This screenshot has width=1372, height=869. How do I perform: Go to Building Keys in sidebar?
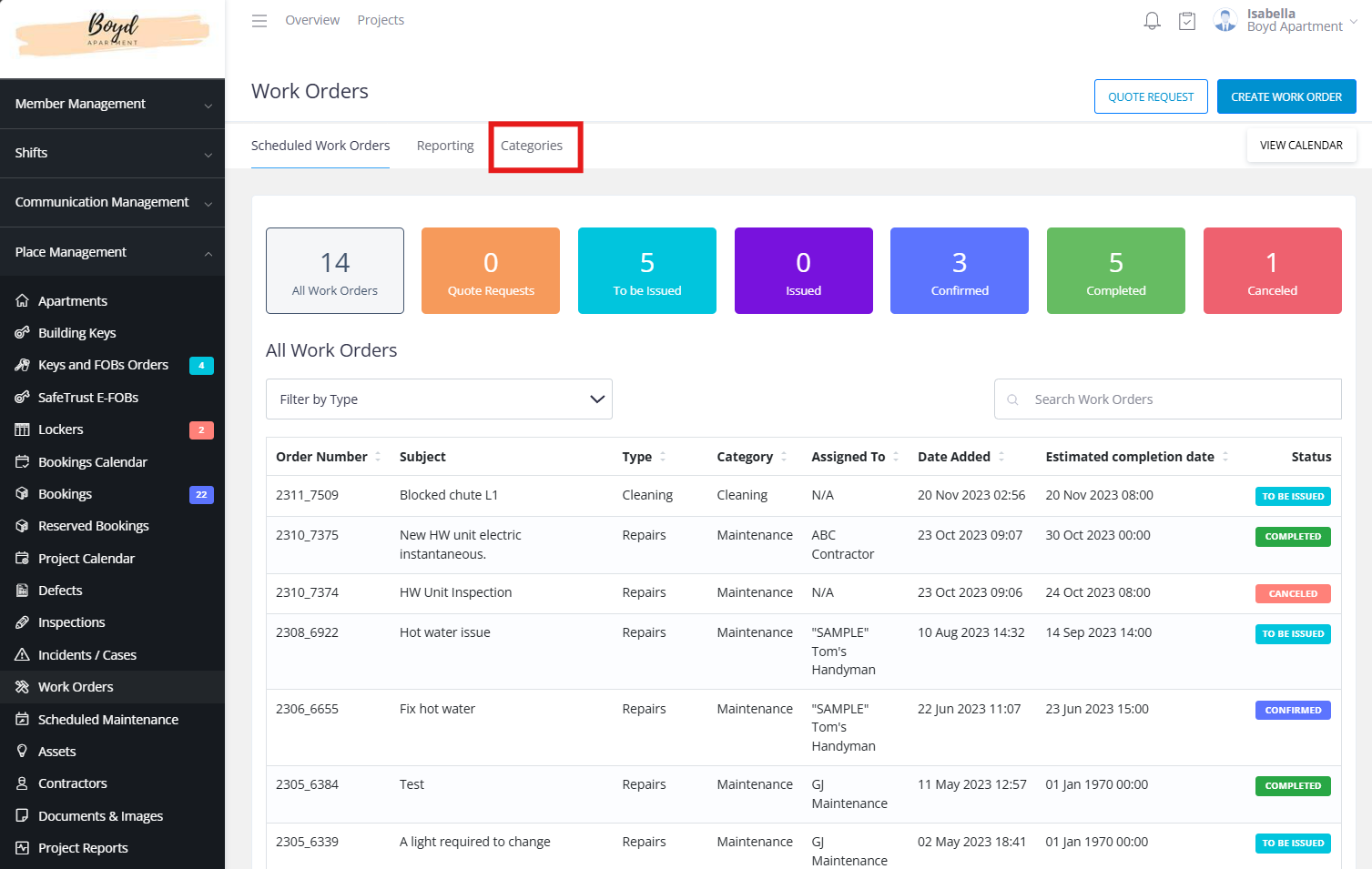(x=76, y=333)
